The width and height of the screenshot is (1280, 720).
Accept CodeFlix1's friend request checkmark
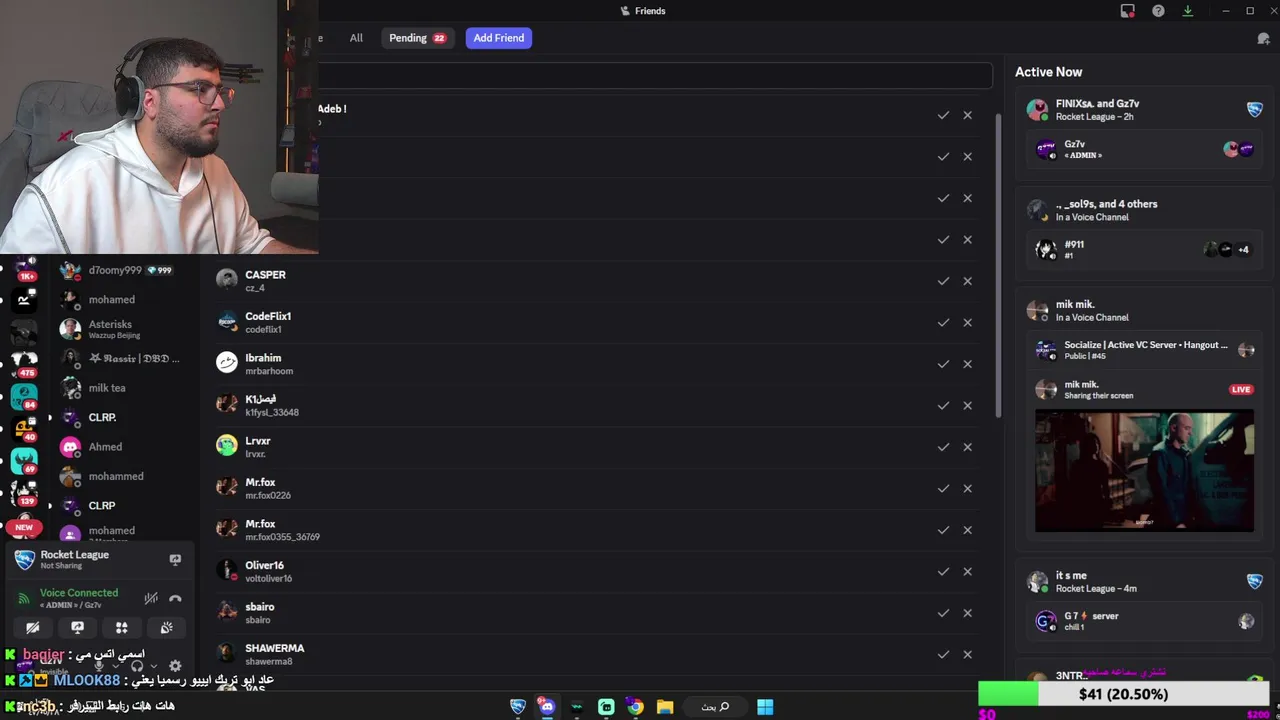pos(943,323)
